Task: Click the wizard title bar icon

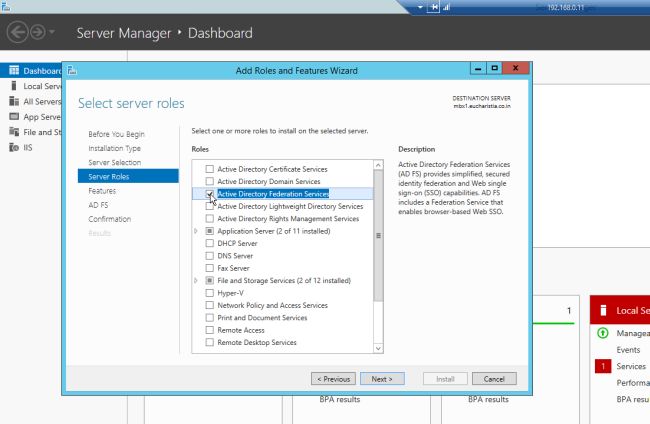Action: click(72, 70)
